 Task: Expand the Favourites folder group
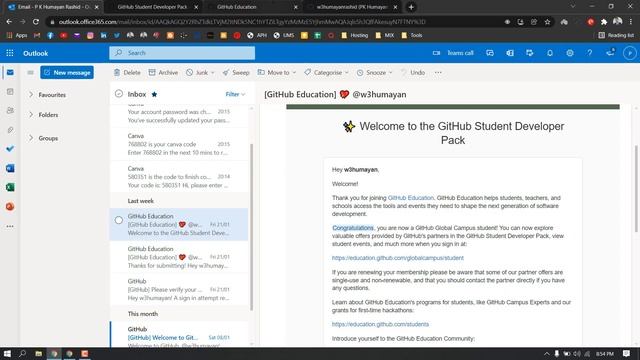[x=31, y=95]
